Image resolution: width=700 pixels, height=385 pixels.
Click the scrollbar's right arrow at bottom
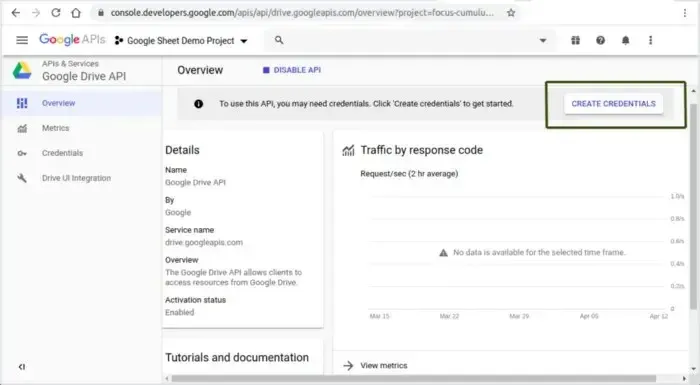(684, 379)
